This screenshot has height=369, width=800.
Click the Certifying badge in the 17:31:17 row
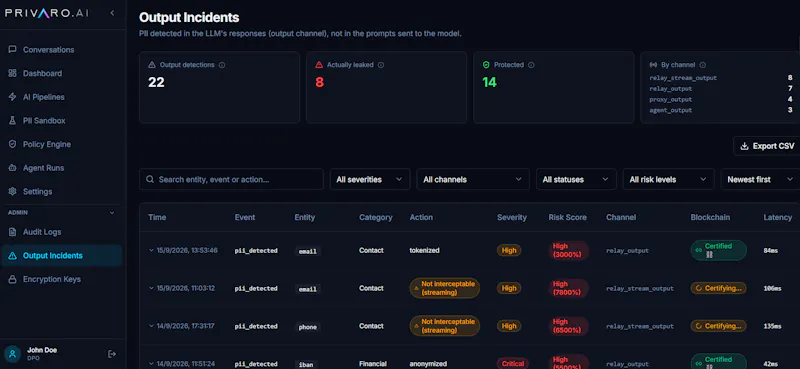(x=718, y=326)
